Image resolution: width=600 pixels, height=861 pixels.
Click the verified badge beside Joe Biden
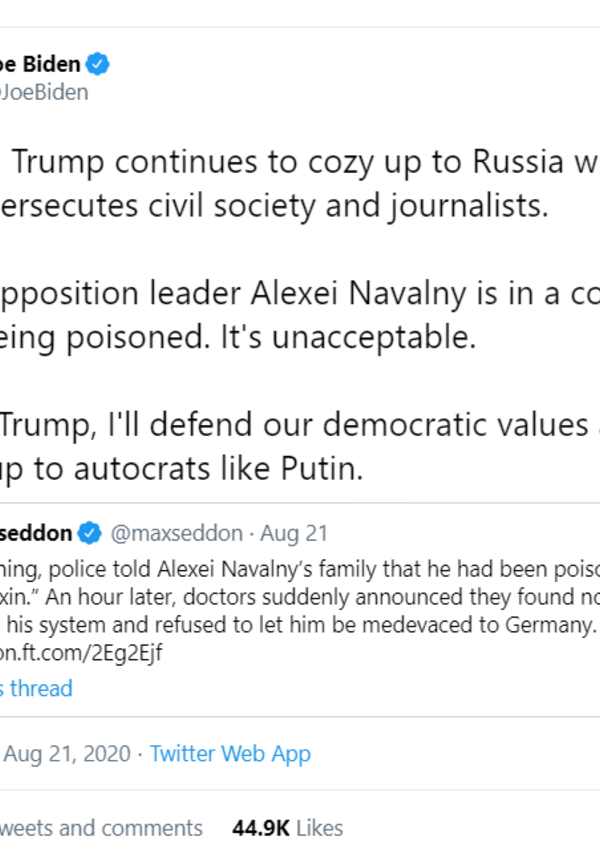click(97, 66)
